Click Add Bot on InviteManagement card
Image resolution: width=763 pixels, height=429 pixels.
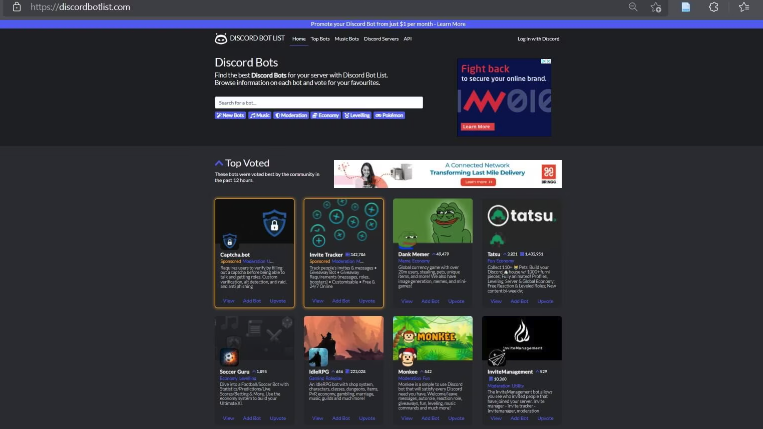click(x=519, y=418)
